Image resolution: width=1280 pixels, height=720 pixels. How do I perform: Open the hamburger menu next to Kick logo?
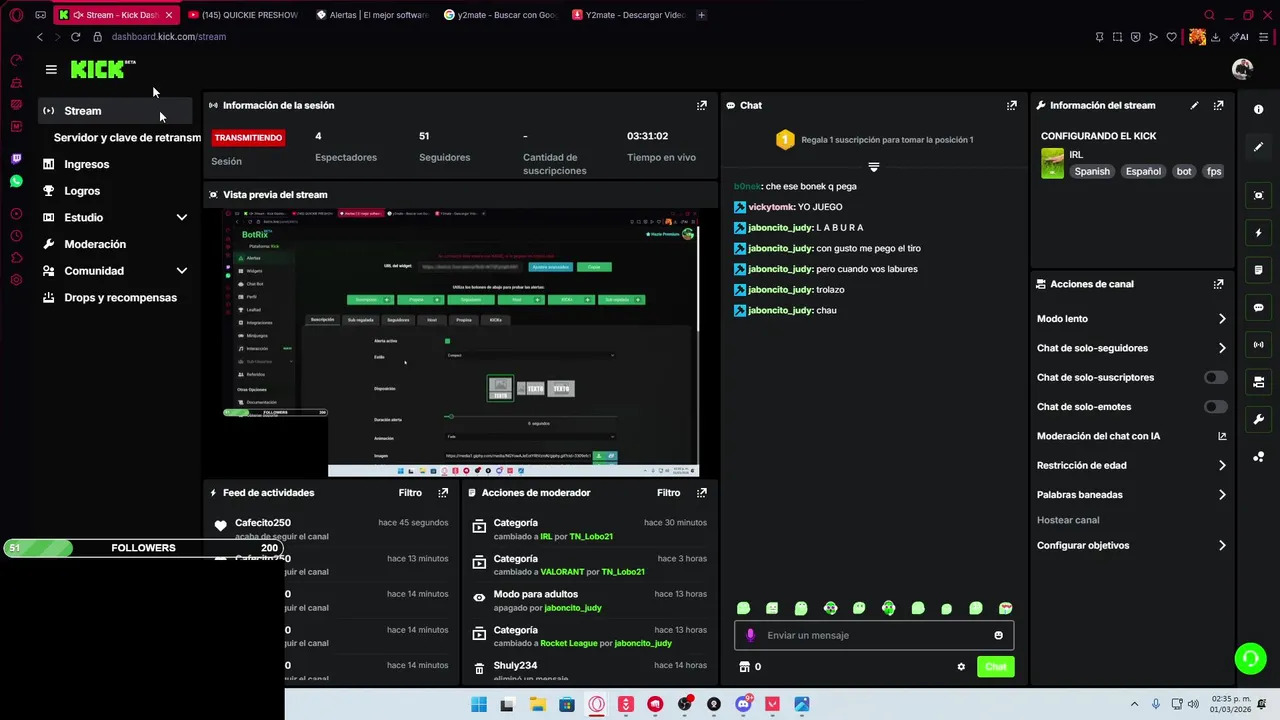(51, 69)
